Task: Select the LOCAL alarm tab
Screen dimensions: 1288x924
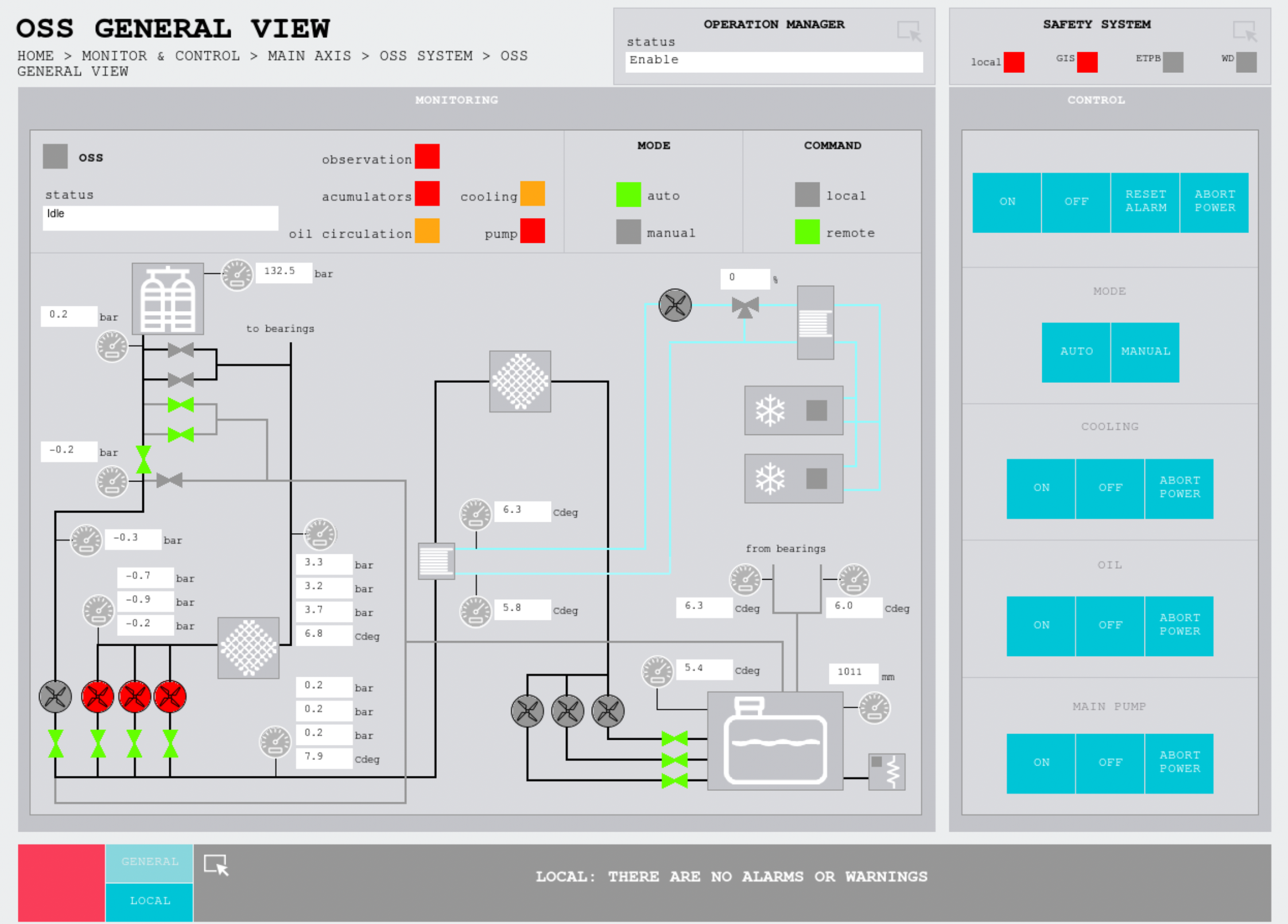Action: (149, 901)
